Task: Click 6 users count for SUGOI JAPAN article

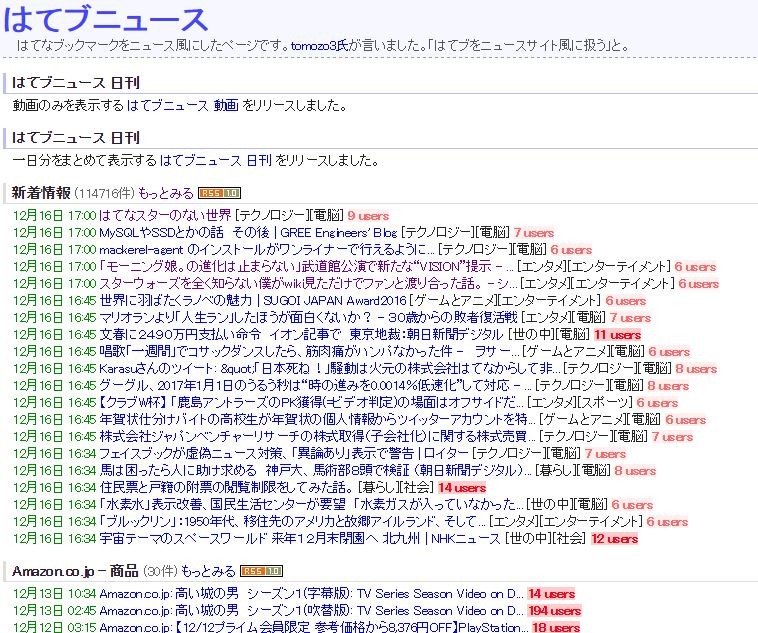Action: pyautogui.click(x=626, y=301)
